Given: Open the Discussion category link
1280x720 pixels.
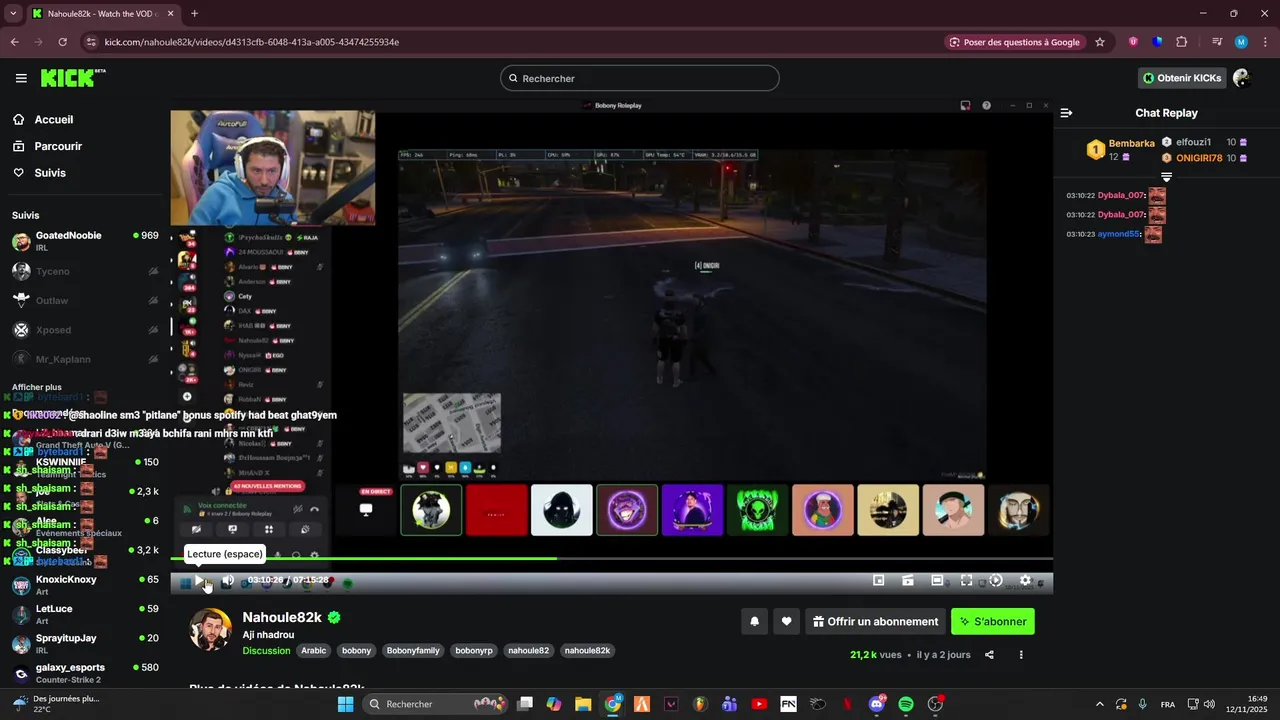Looking at the screenshot, I should point(266,650).
